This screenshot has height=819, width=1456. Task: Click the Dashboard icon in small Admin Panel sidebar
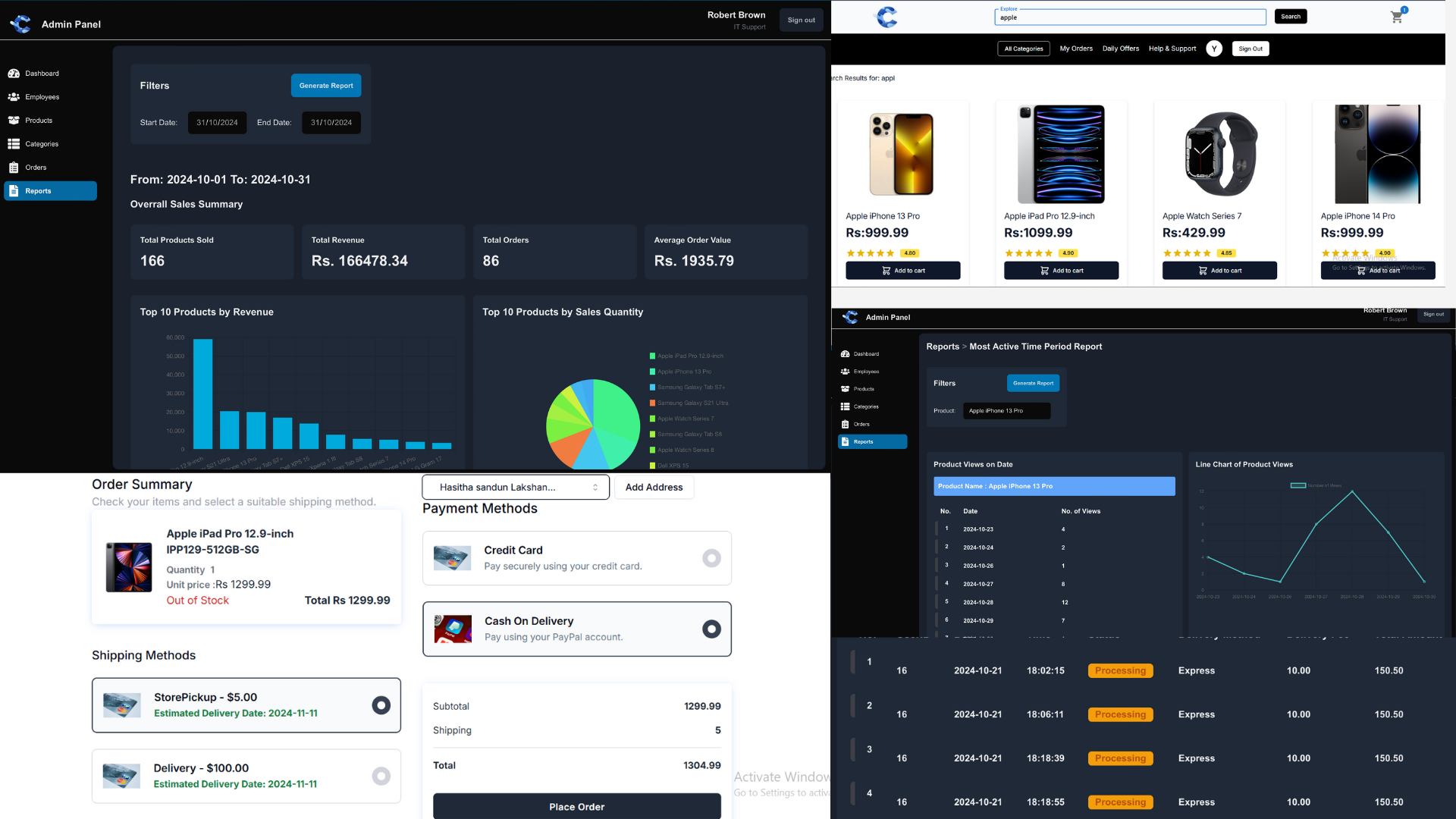[845, 354]
